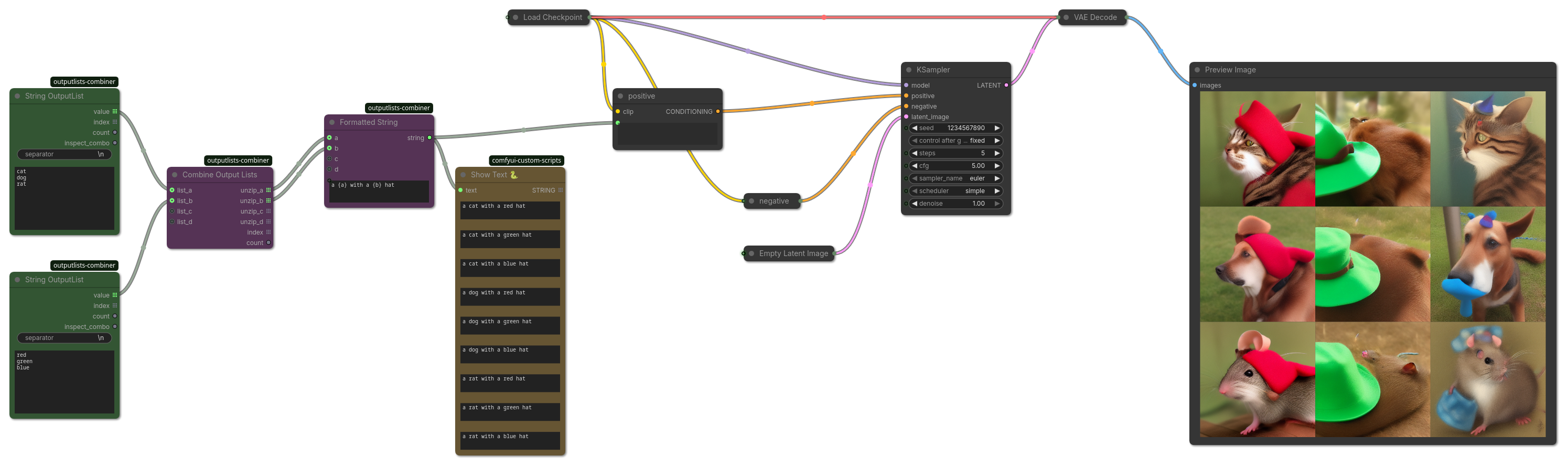Click the KSampler 'model' input port
Screen dimensions: 1568x467
coord(906,85)
